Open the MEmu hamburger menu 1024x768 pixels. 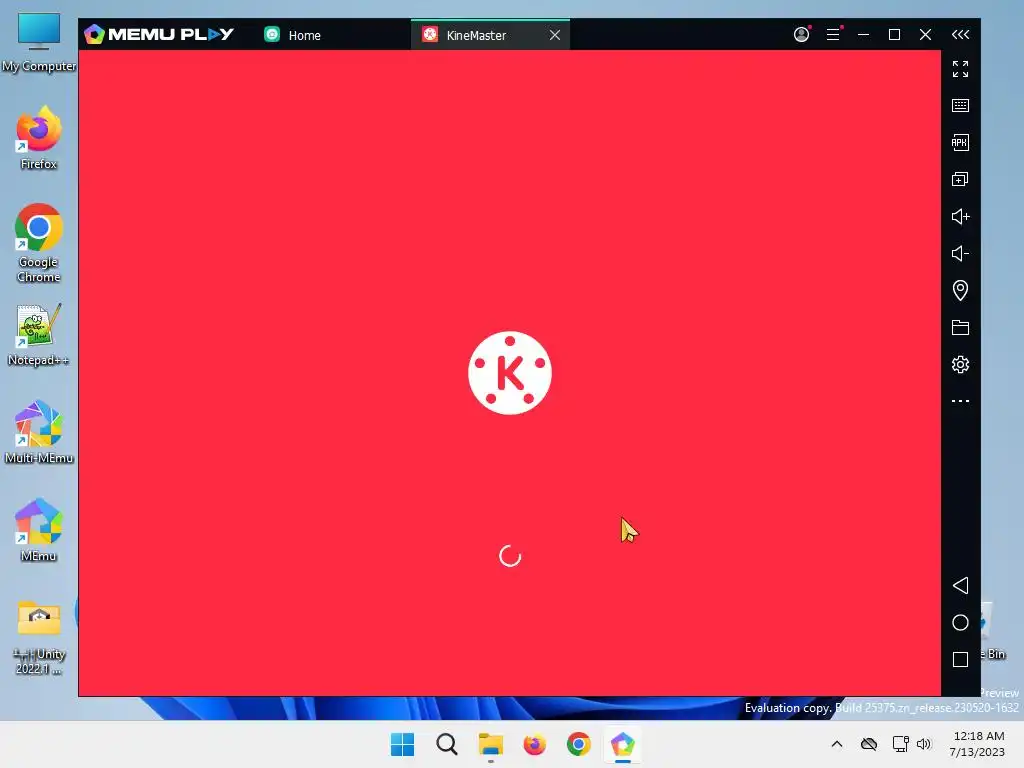[x=833, y=35]
